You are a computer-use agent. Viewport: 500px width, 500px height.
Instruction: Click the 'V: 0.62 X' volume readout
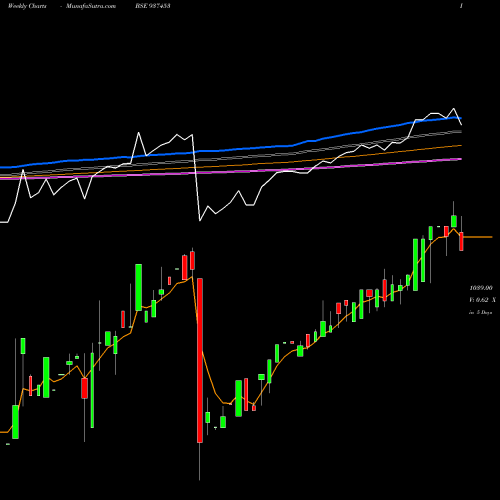point(482,300)
